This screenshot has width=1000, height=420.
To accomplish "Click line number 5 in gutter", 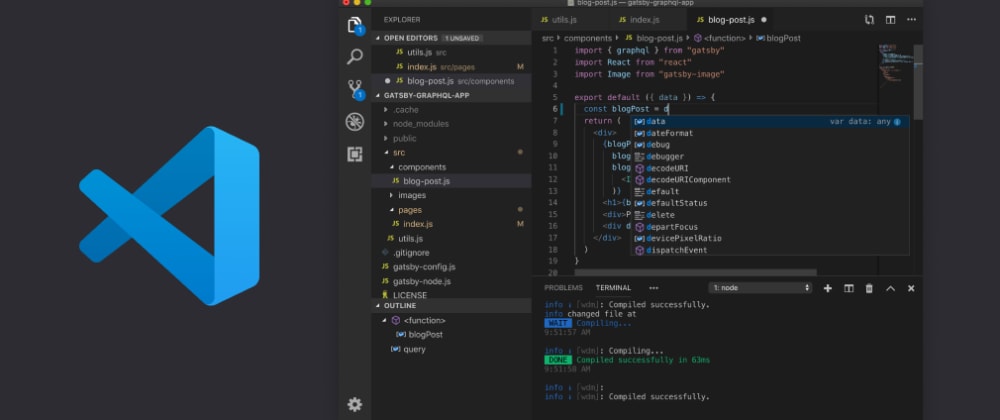I will tap(555, 98).
